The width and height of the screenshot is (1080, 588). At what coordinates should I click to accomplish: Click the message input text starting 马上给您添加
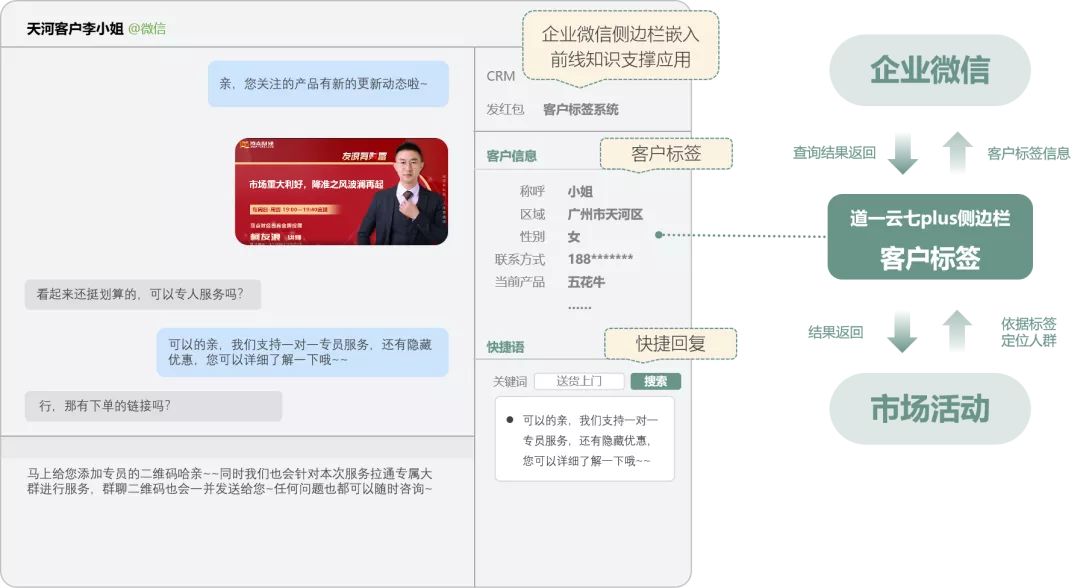[x=229, y=481]
